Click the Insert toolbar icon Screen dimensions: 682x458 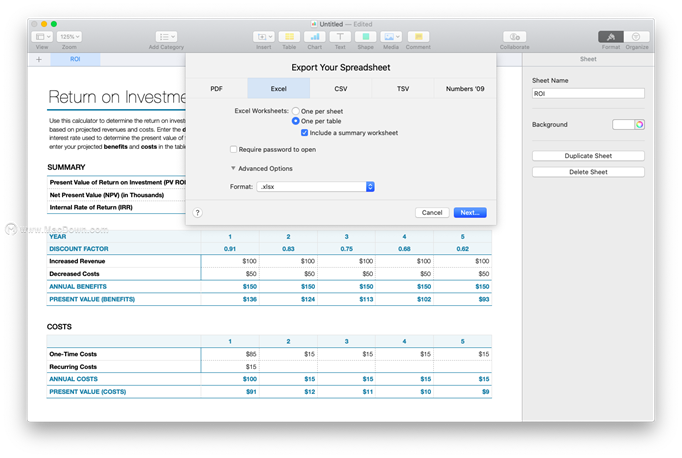[x=263, y=37]
